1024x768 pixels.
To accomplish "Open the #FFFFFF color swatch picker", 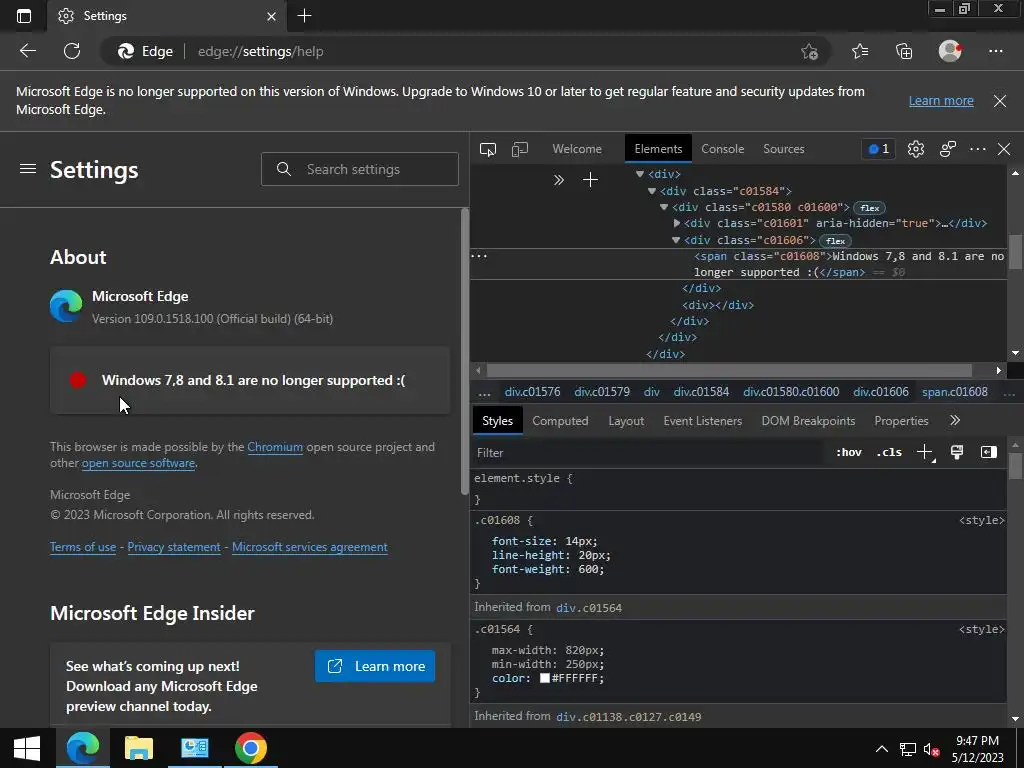I will point(545,679).
